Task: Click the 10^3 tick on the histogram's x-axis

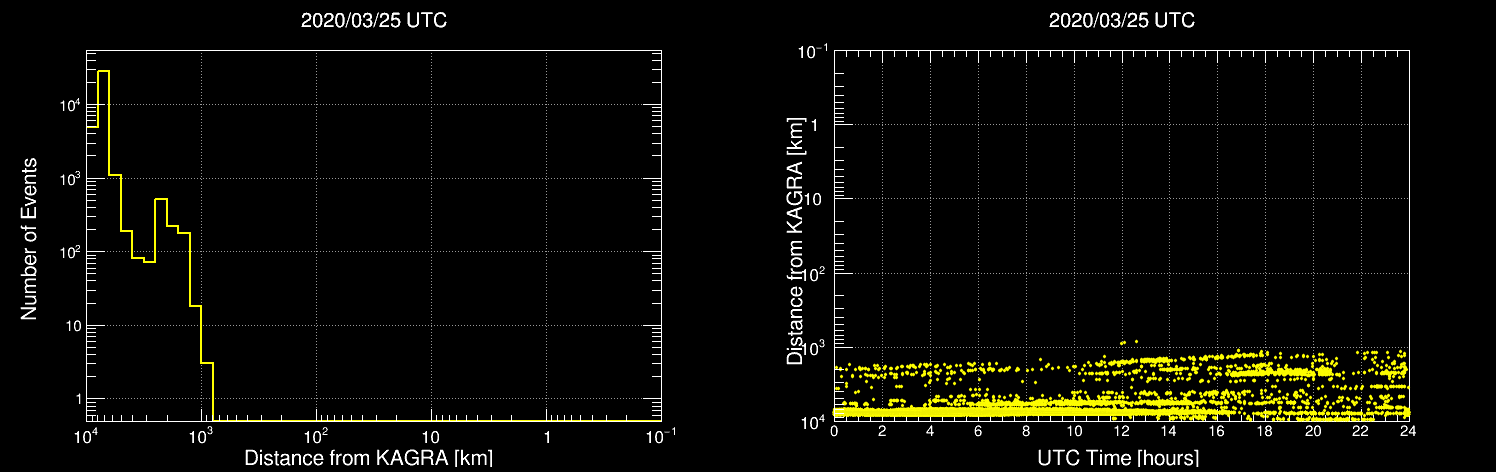Action: 202,436
